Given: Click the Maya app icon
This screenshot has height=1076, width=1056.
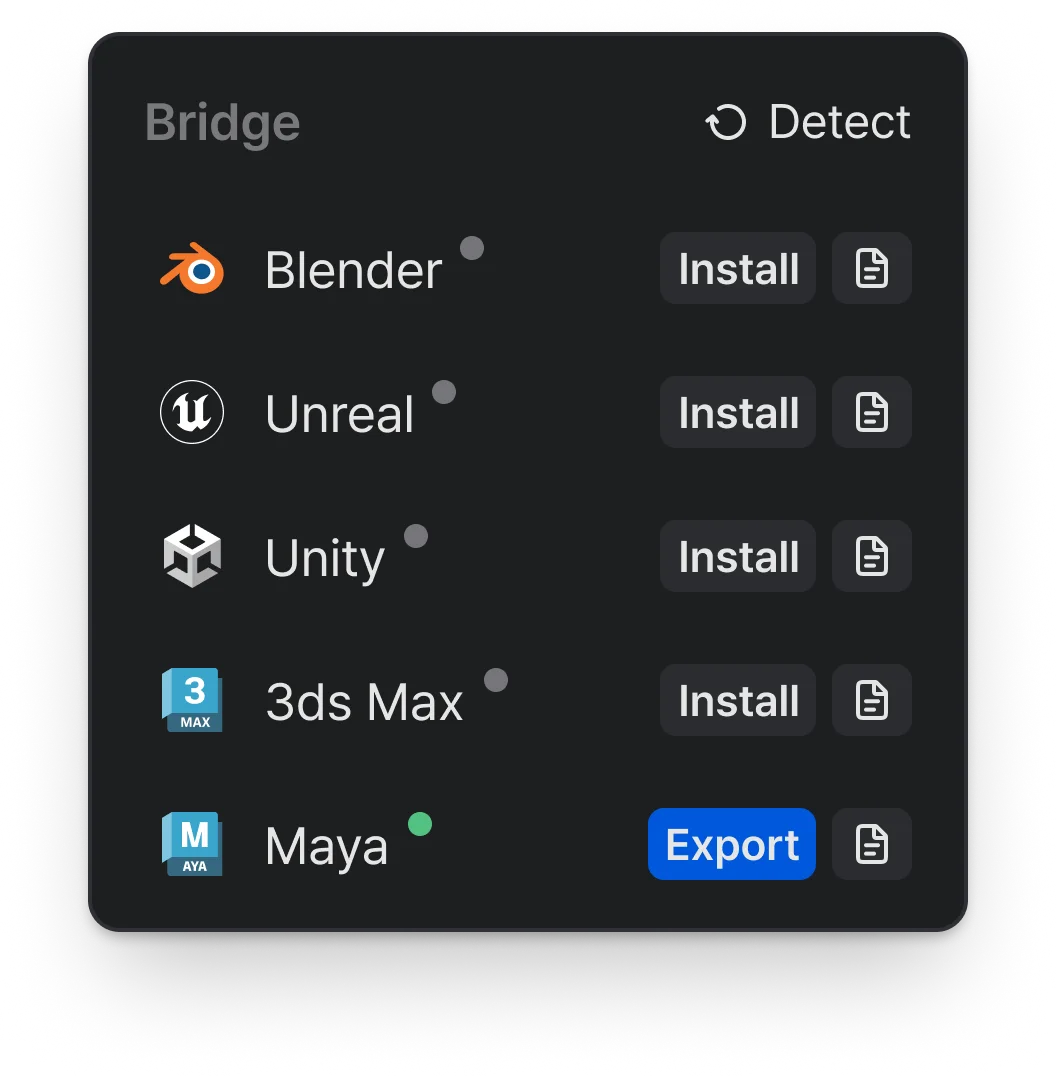Looking at the screenshot, I should coord(192,844).
